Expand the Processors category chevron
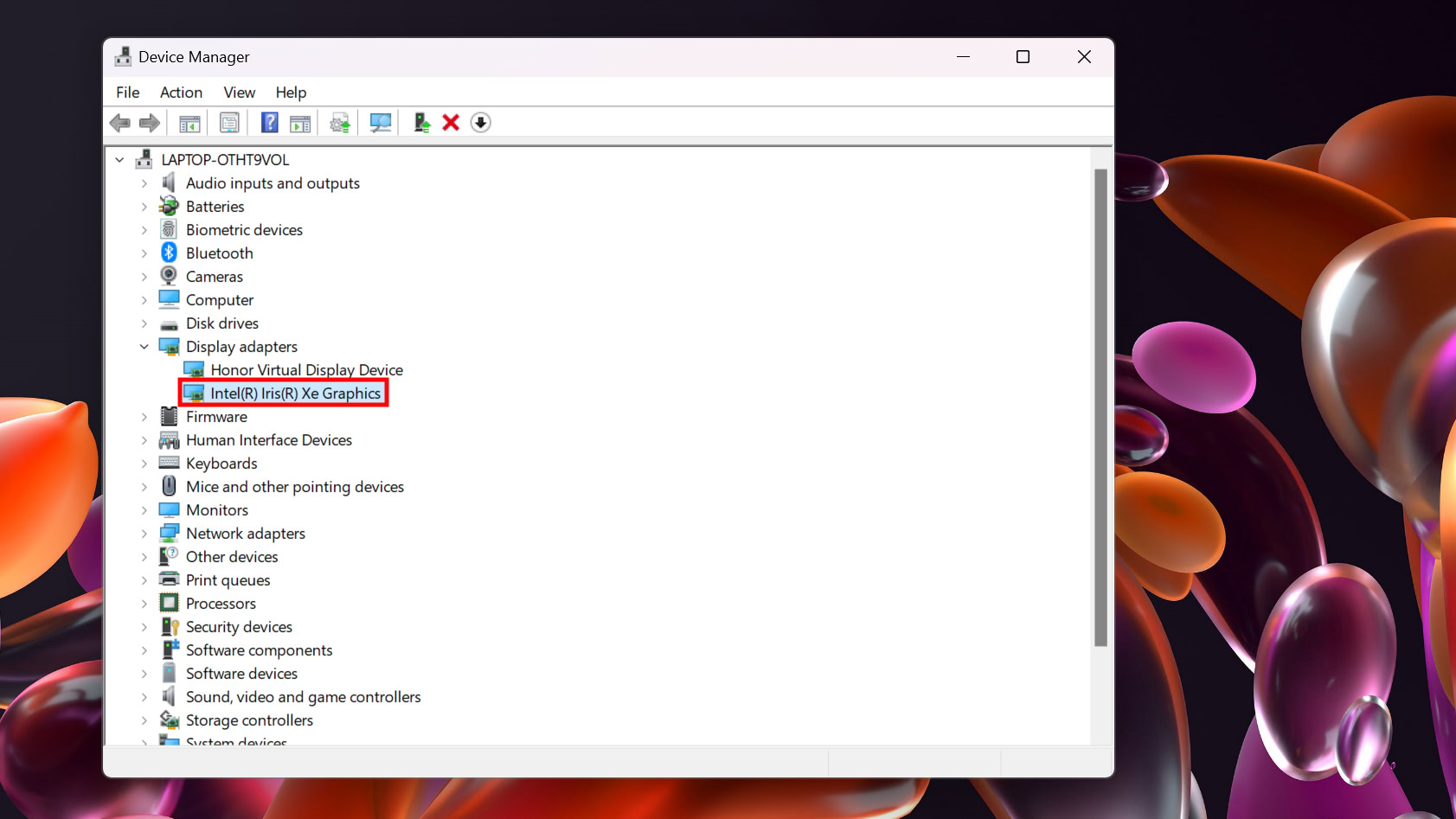This screenshot has height=819, width=1456. [144, 604]
